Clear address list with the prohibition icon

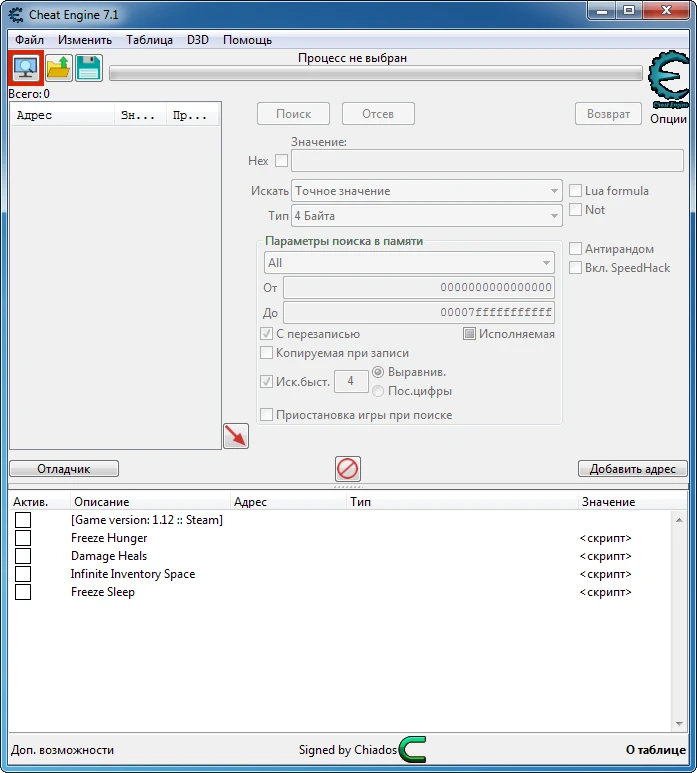coord(348,468)
